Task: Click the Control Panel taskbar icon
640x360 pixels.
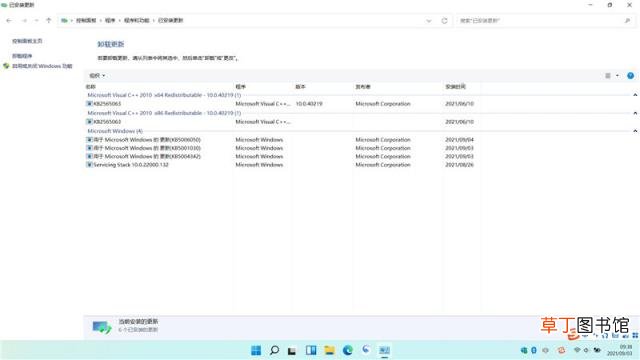Action: pyautogui.click(x=384, y=350)
